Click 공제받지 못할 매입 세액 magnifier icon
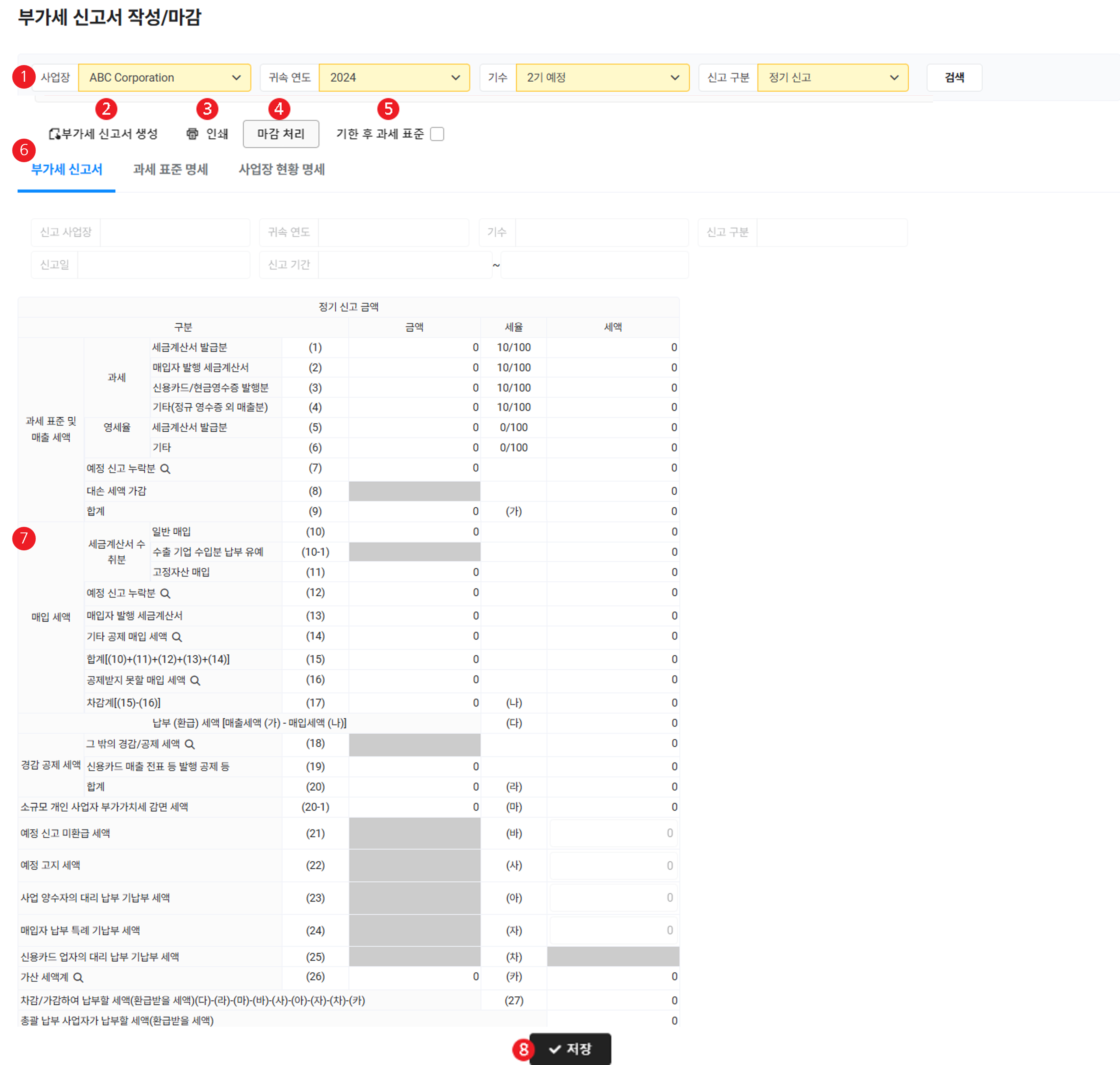This screenshot has width=1120, height=1065. (x=195, y=681)
